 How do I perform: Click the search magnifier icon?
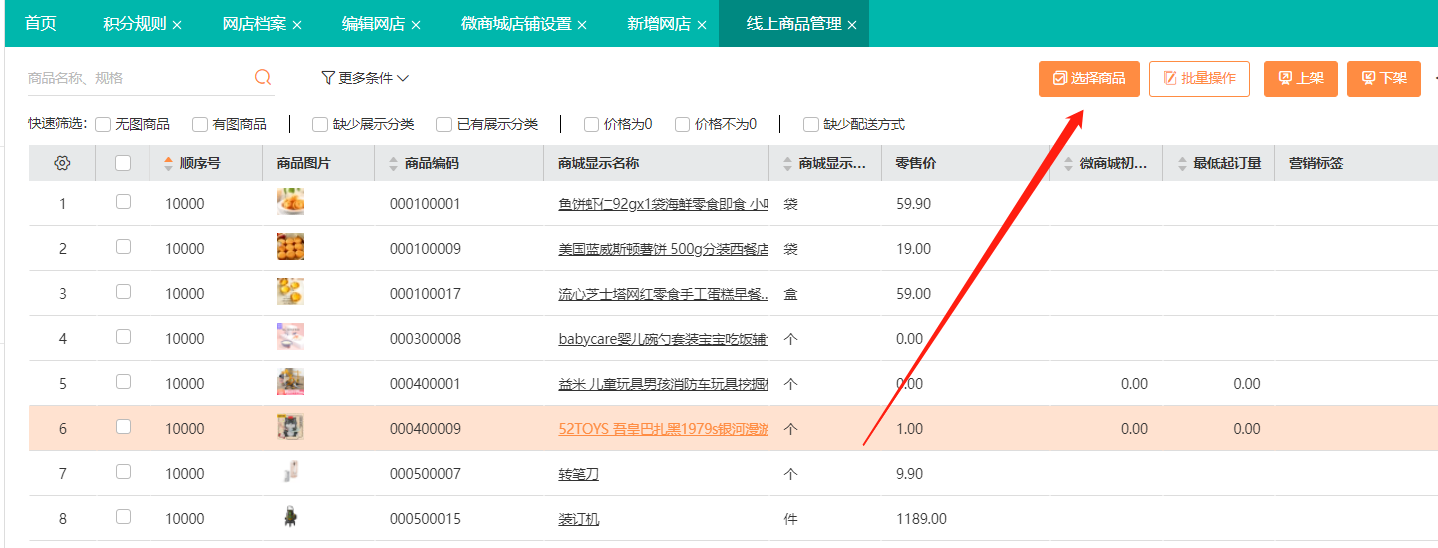tap(263, 78)
